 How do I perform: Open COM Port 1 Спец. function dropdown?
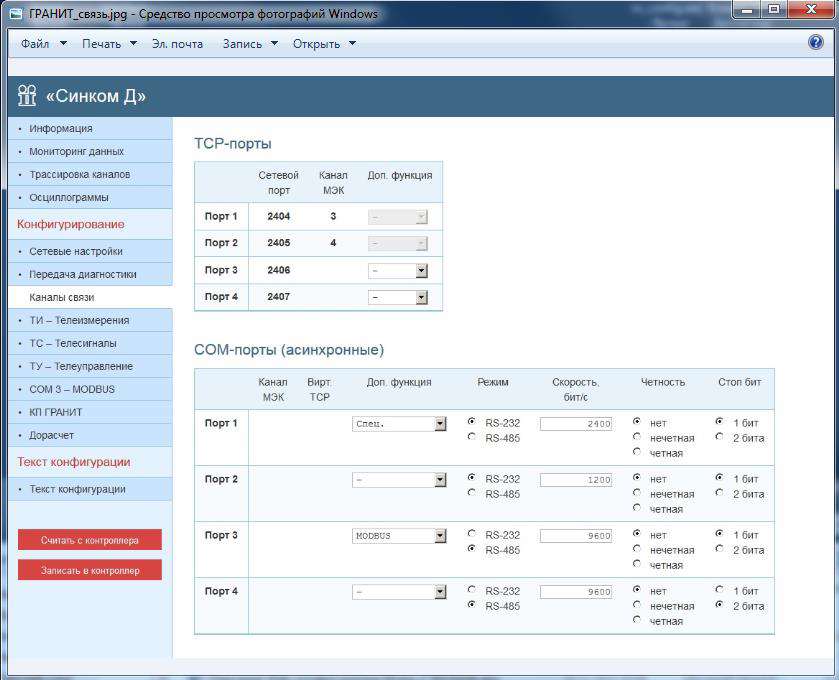tap(440, 424)
